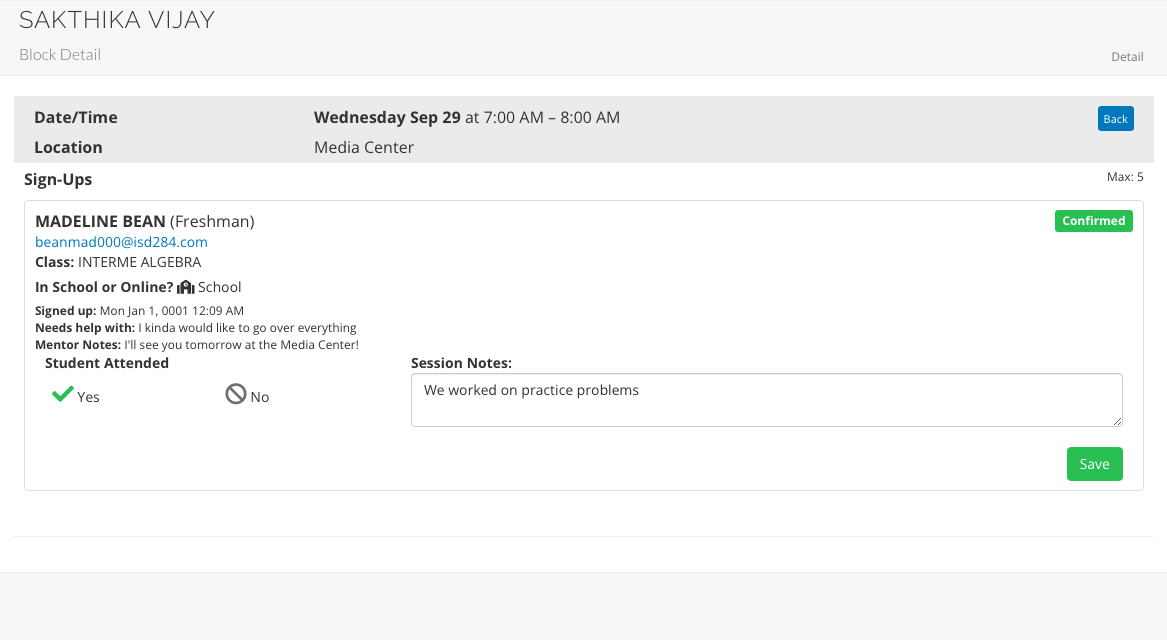The width and height of the screenshot is (1167, 640).
Task: Choose the Yes attendance label
Action: click(89, 397)
